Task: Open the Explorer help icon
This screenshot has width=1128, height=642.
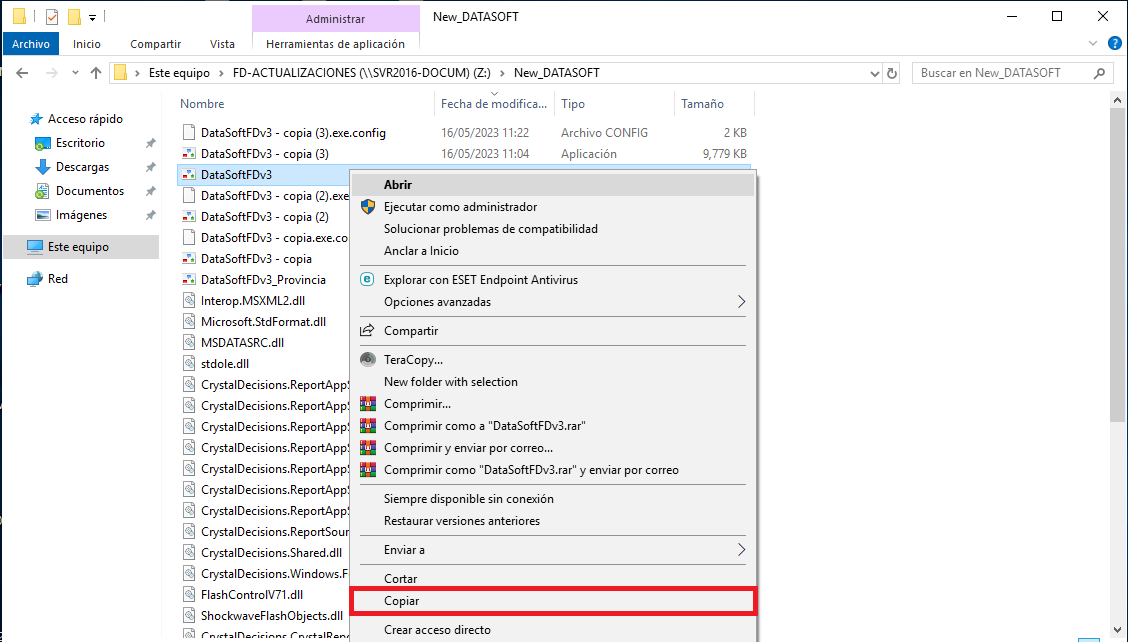Action: (x=1114, y=43)
